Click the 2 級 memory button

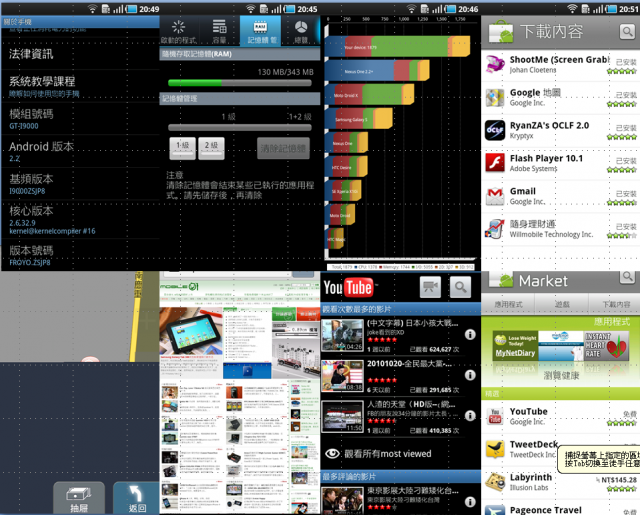tap(211, 148)
